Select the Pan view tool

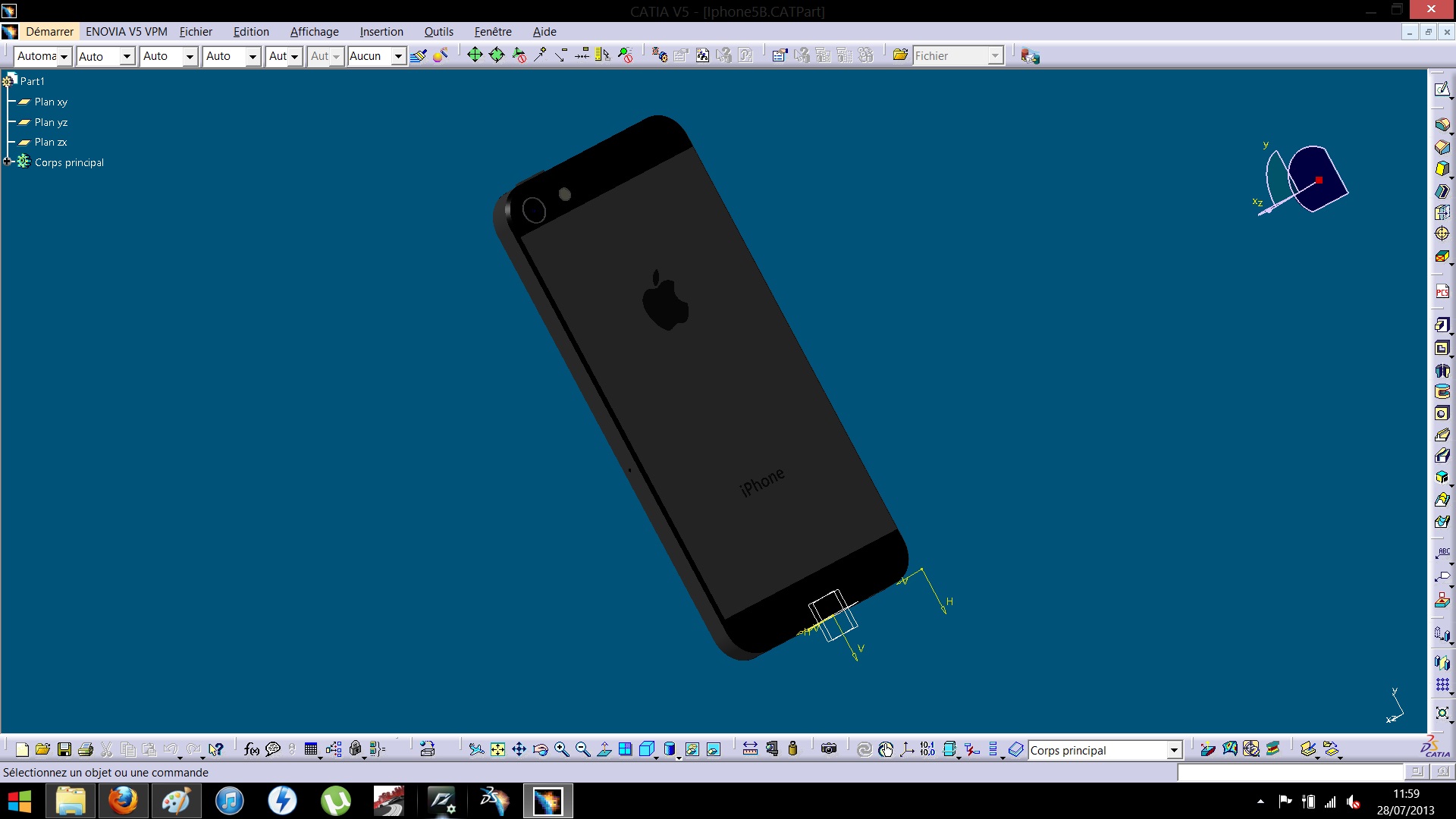pos(519,750)
